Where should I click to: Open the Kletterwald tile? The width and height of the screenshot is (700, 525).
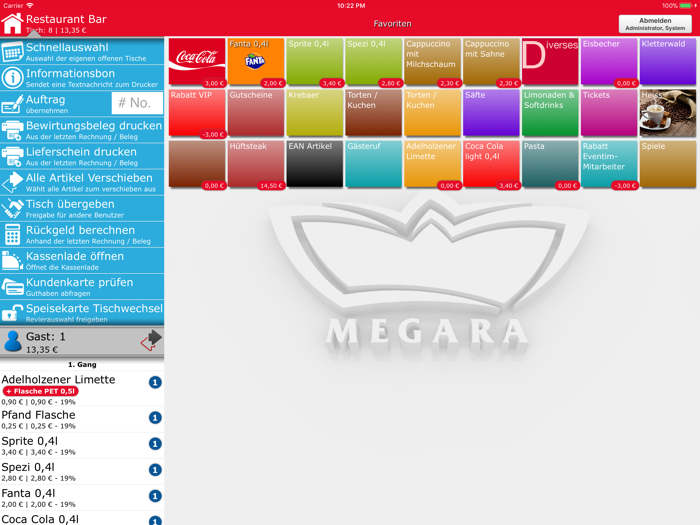click(x=667, y=62)
